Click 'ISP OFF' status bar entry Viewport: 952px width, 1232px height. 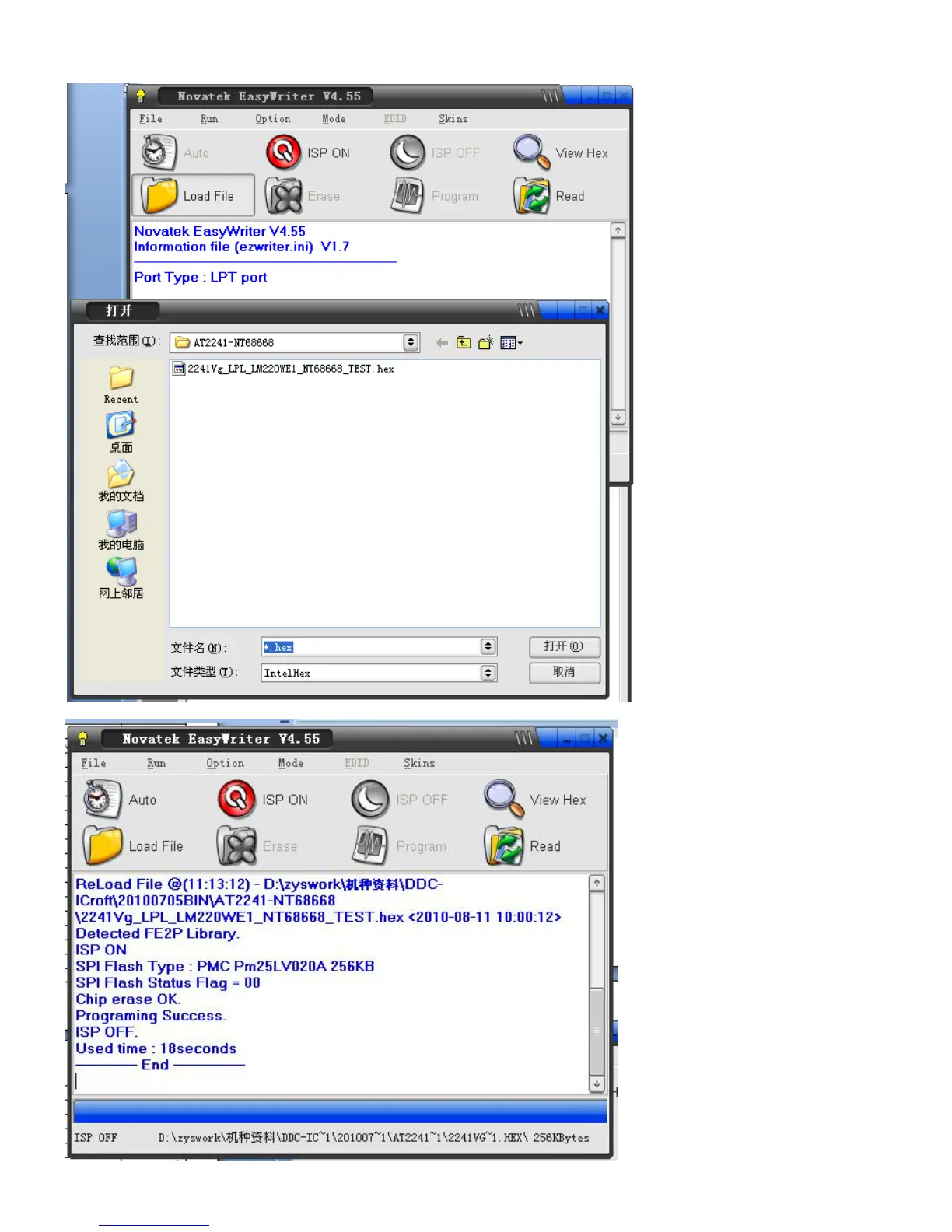click(95, 1137)
